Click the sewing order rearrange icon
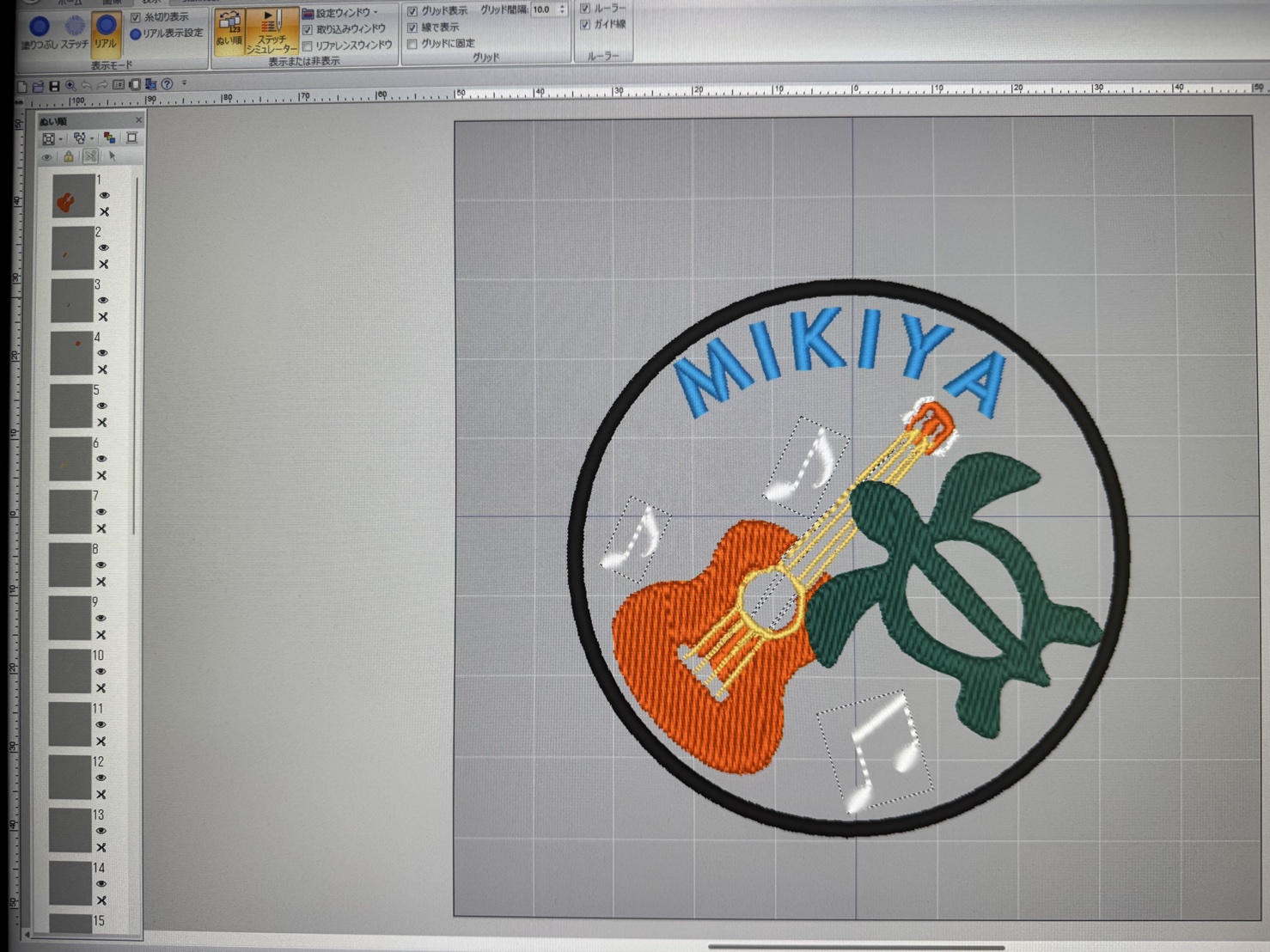The width and height of the screenshot is (1270, 952). tap(80, 137)
